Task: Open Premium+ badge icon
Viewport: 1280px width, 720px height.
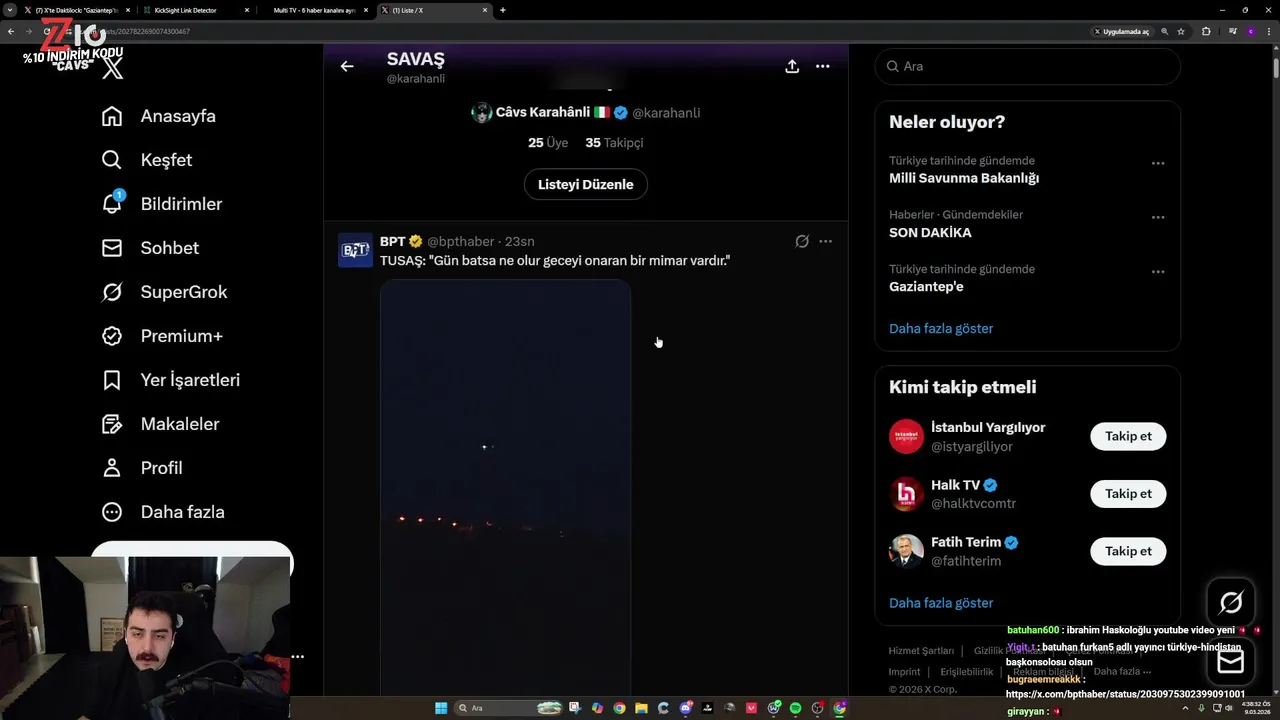Action: click(x=112, y=336)
